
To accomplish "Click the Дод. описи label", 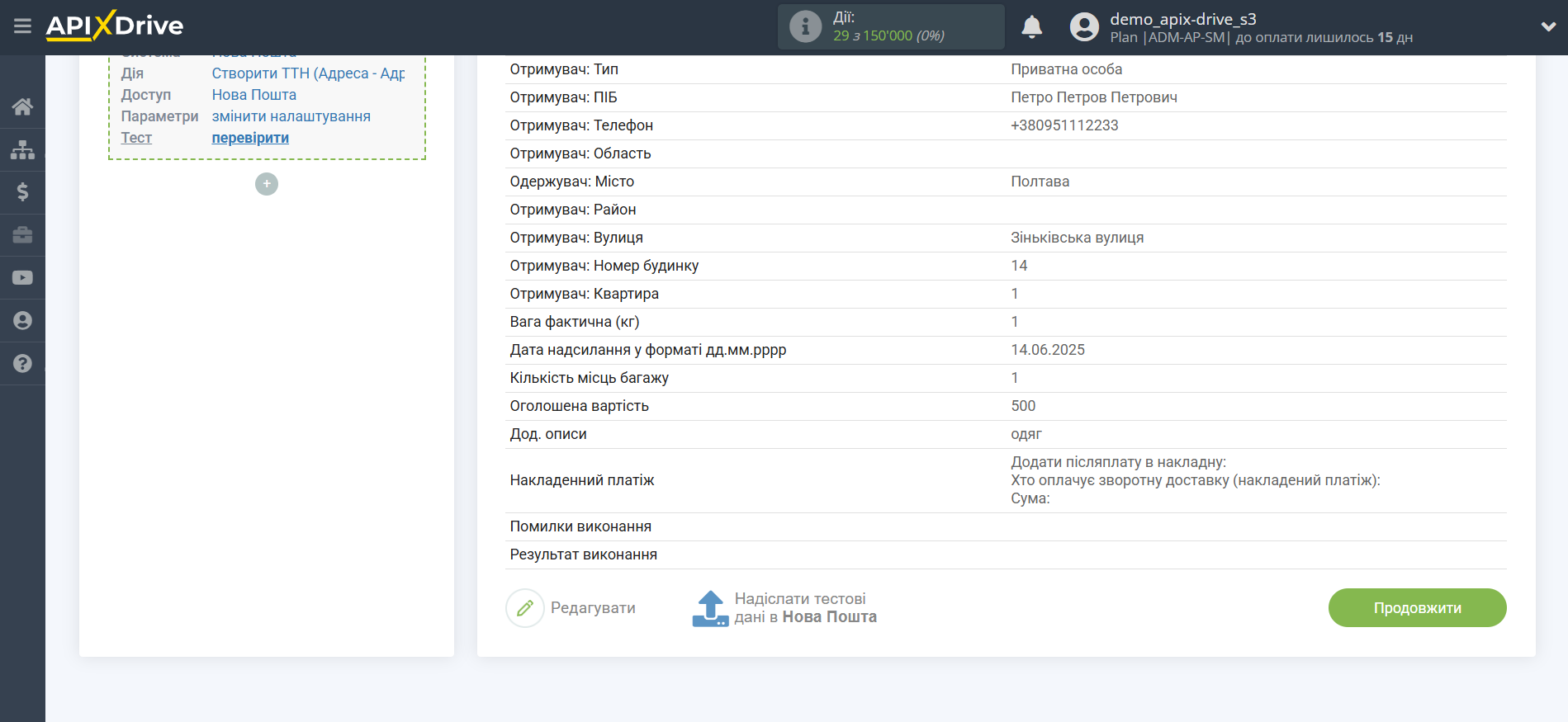I will (x=547, y=434).
